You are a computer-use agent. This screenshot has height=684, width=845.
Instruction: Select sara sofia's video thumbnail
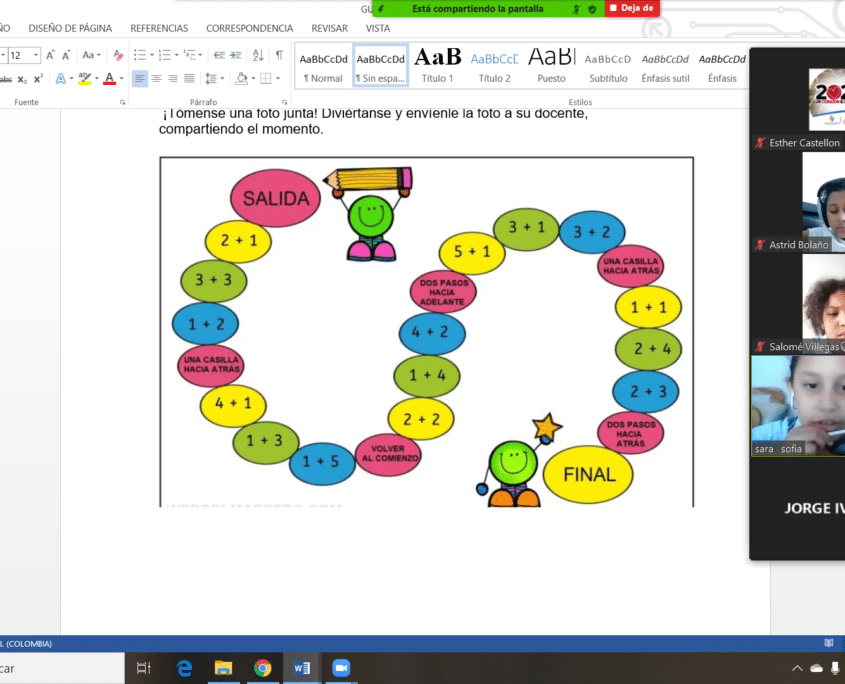[x=798, y=405]
